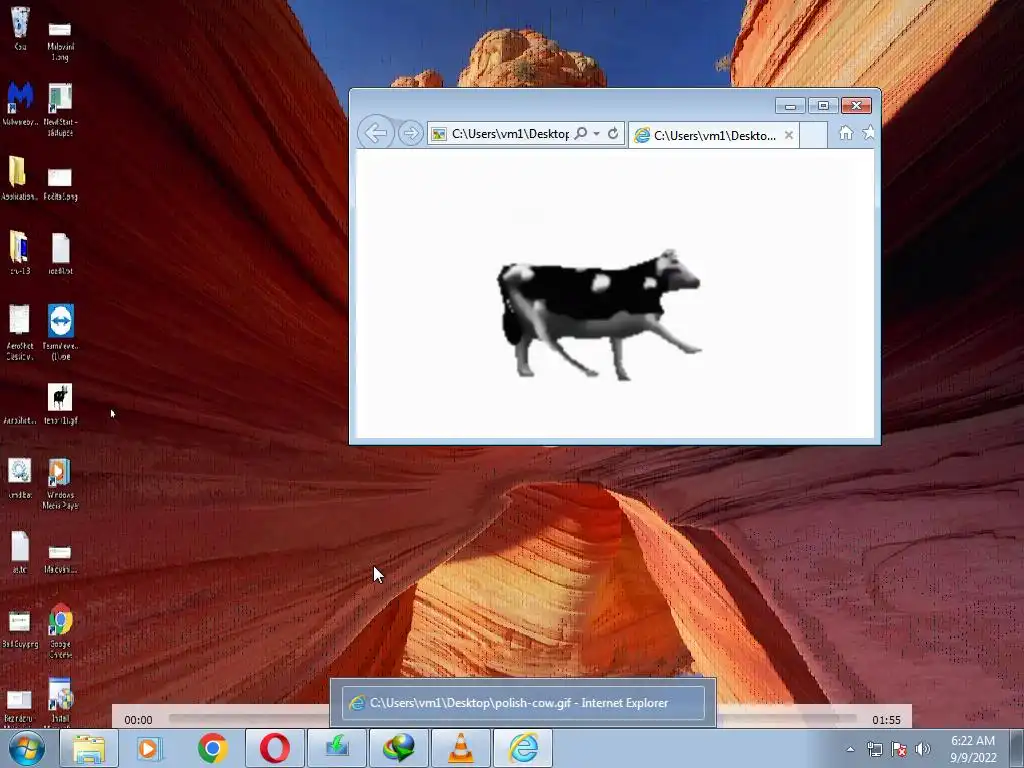Select the C:\Users\vm1\Deskto... tab

714,135
